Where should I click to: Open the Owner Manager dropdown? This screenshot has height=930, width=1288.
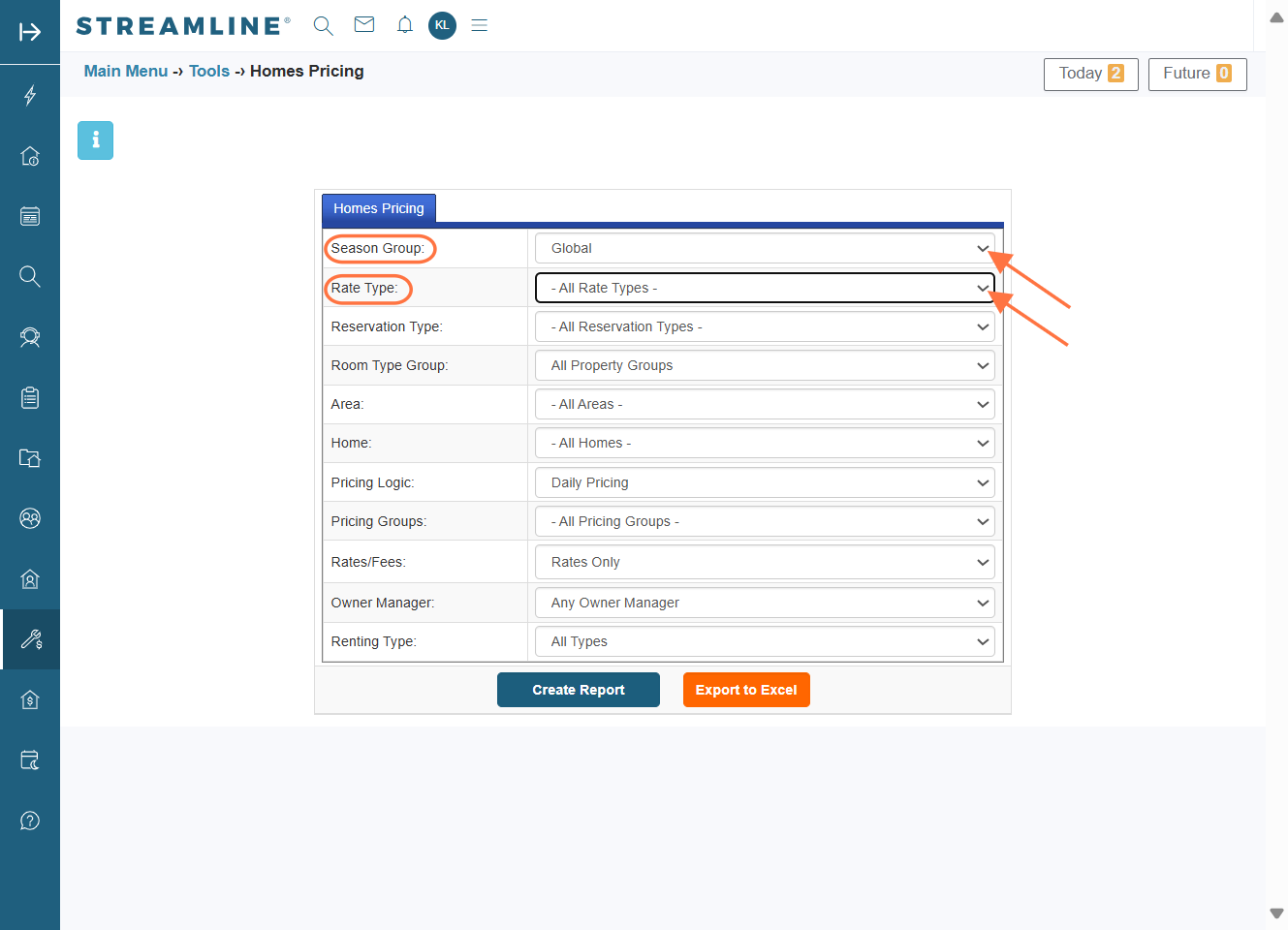tap(765, 603)
